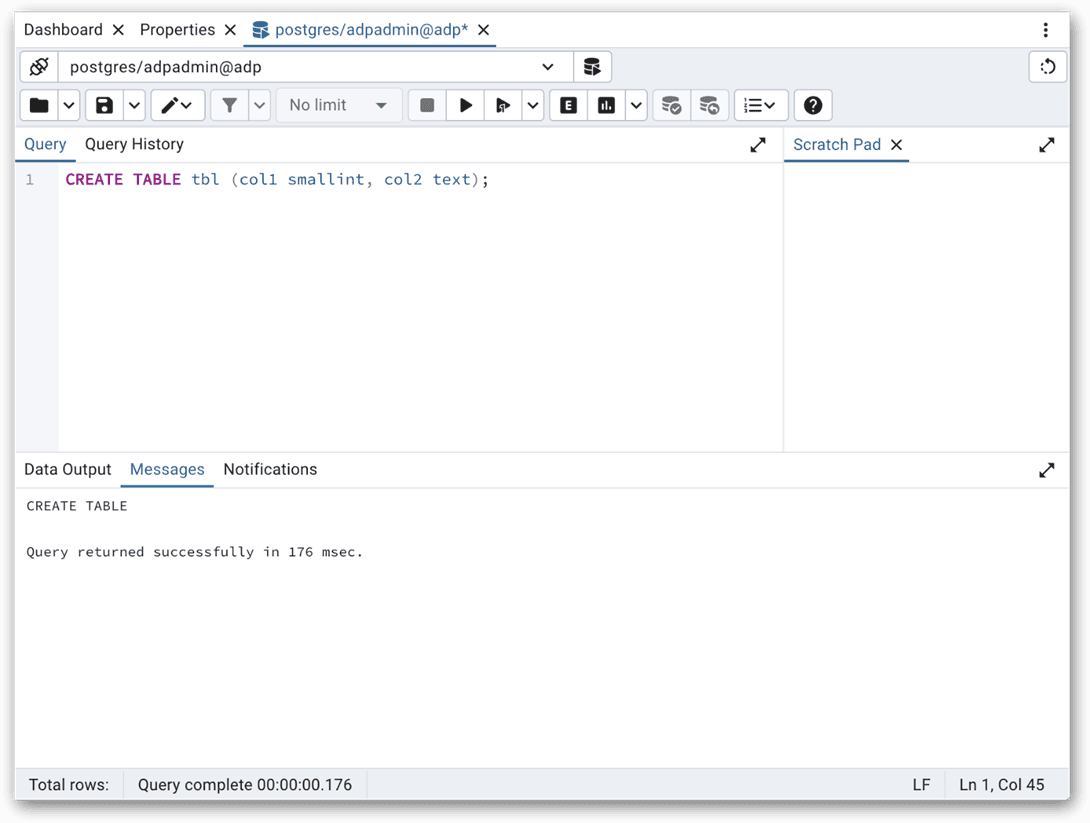Open the No limit rows dropdown

(x=338, y=105)
